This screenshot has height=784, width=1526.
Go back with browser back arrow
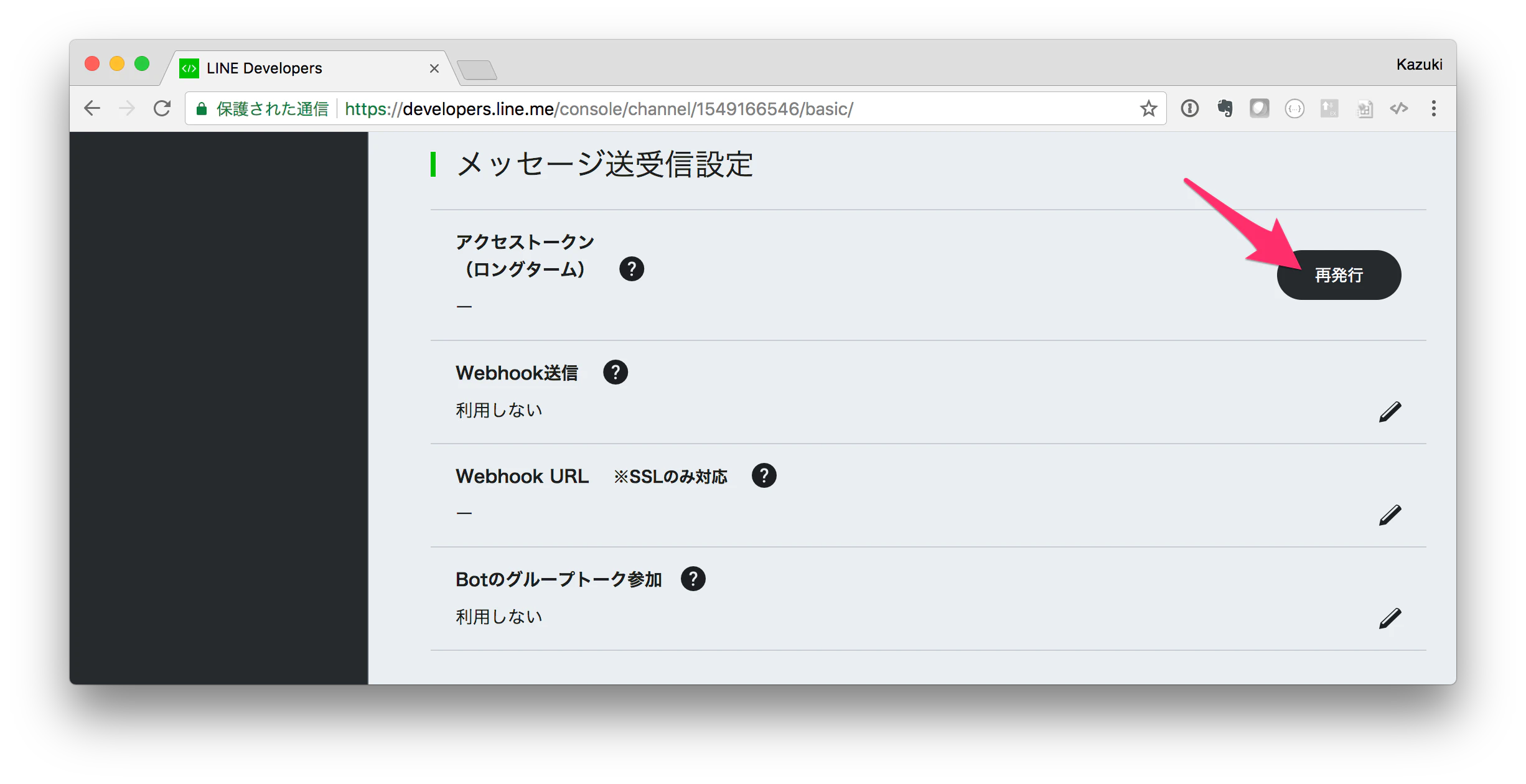pyautogui.click(x=92, y=108)
